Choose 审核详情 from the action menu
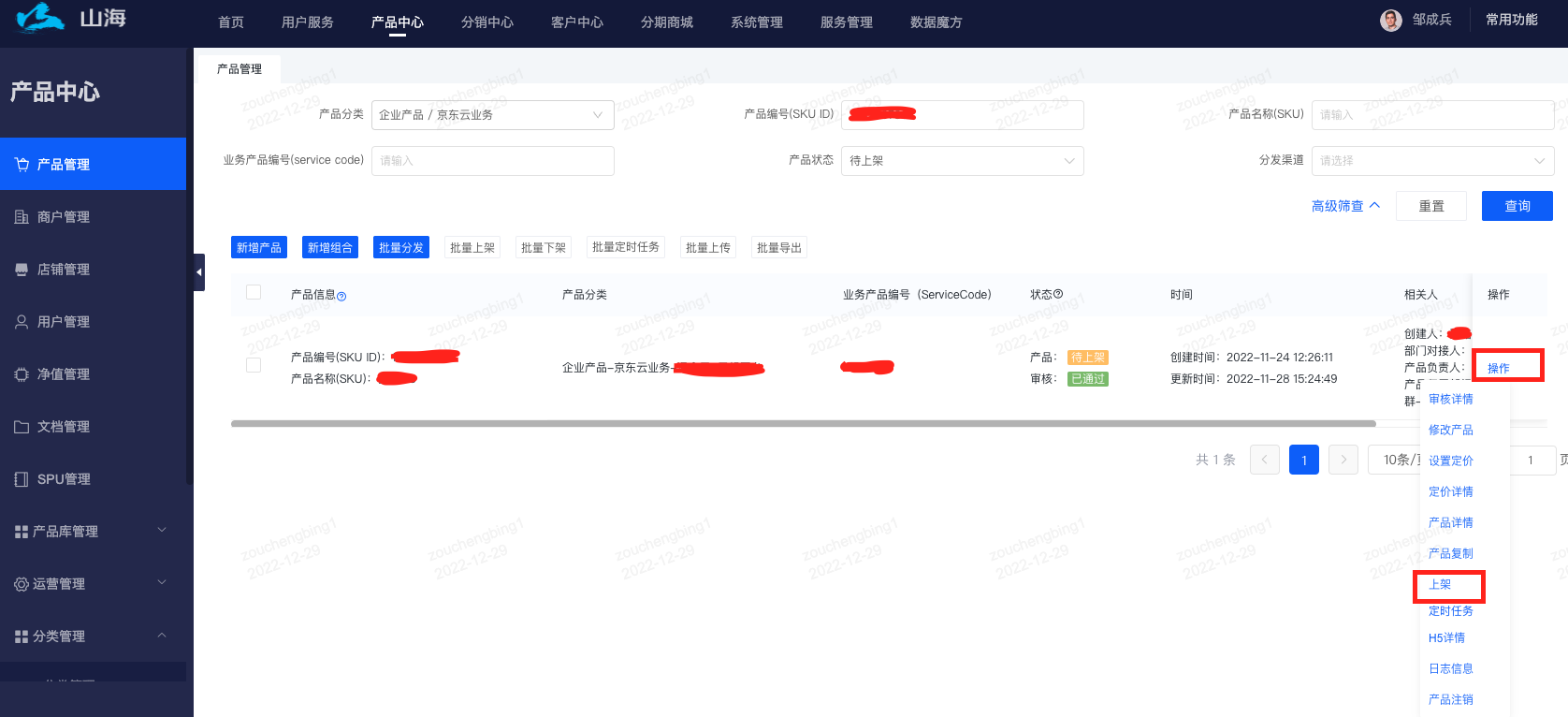 [1451, 399]
